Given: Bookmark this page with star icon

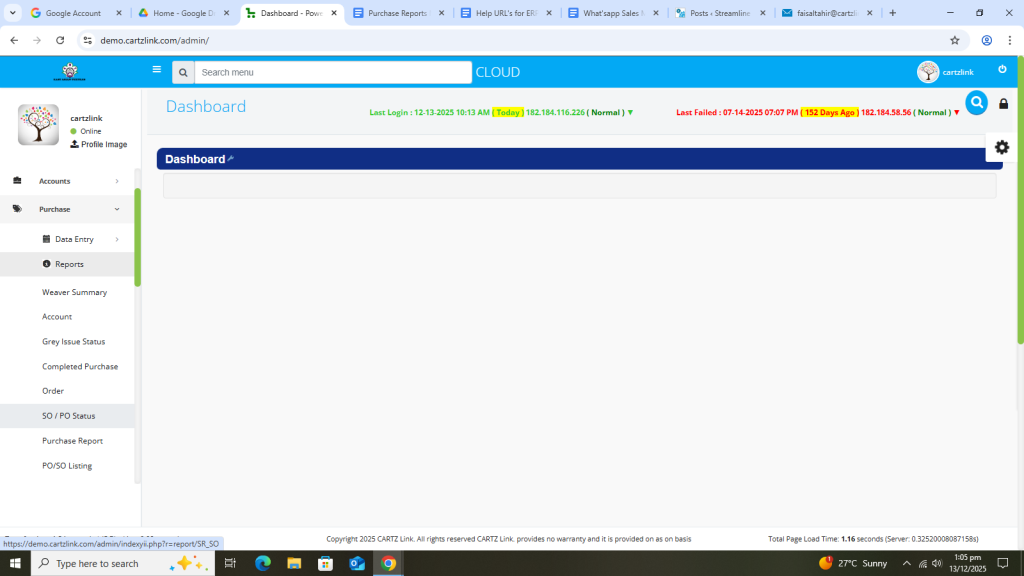Looking at the screenshot, I should coord(954,40).
